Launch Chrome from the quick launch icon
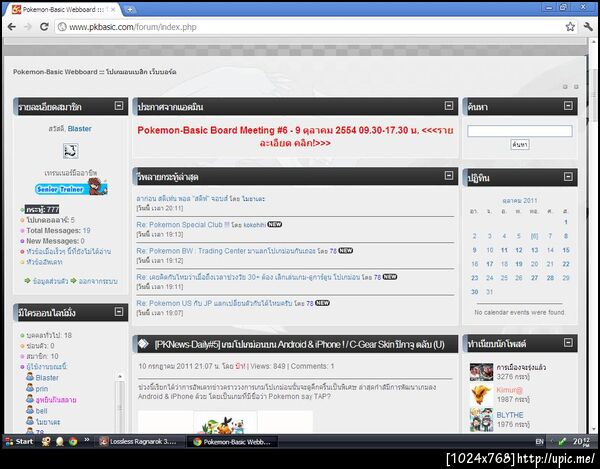 (x=73, y=441)
